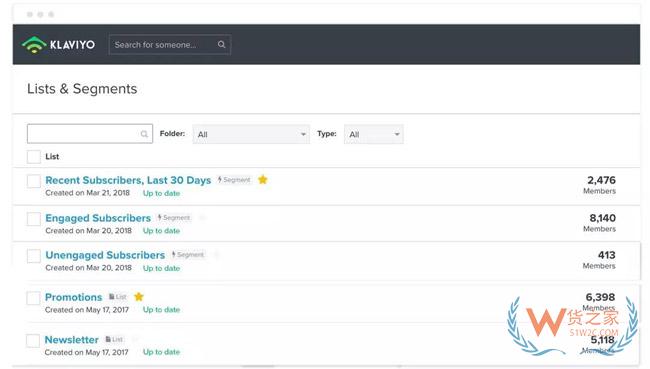Open Recent Subscribers, Last 30 Days segment

128,180
